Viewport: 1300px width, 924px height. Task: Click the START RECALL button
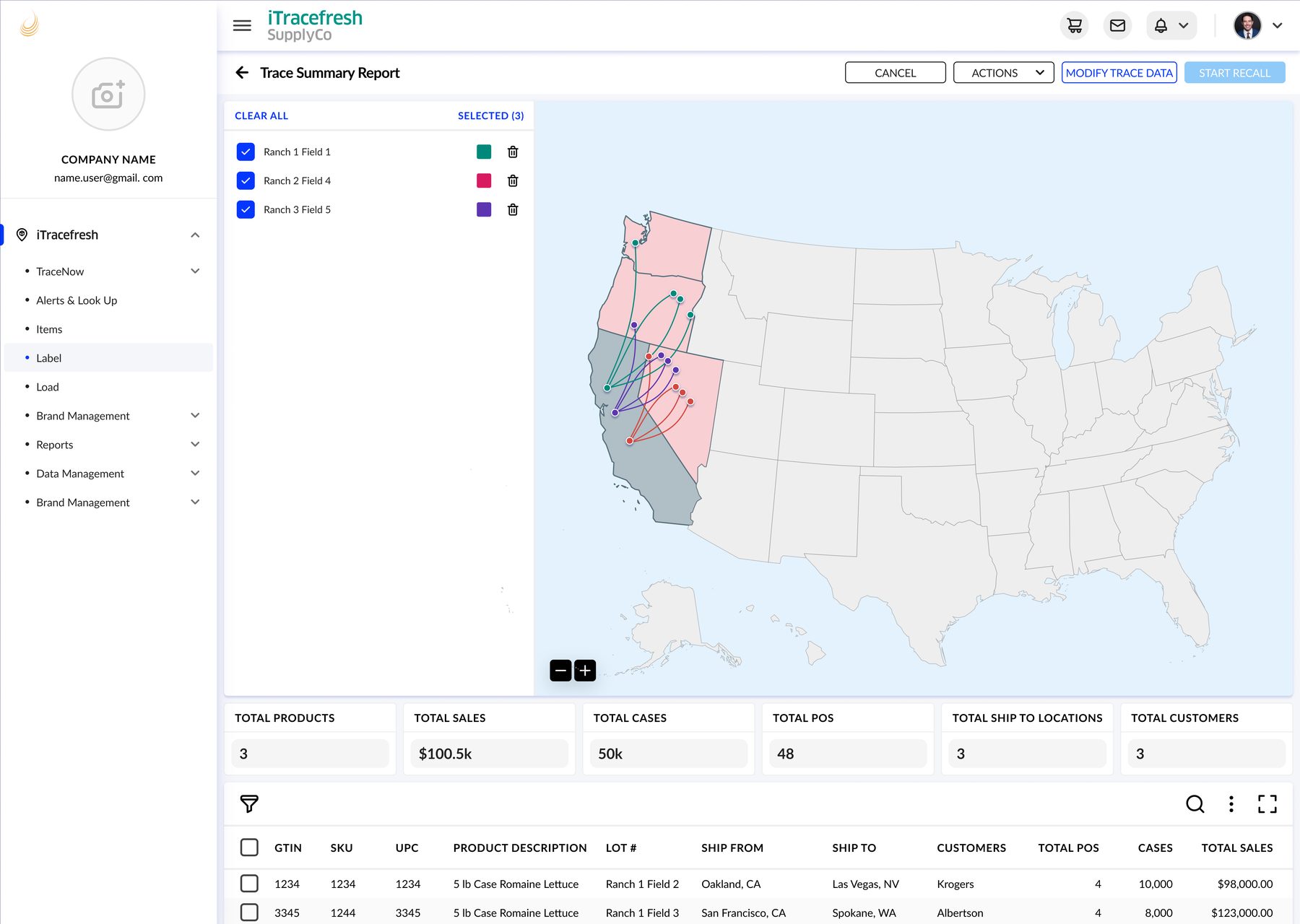pos(1234,73)
